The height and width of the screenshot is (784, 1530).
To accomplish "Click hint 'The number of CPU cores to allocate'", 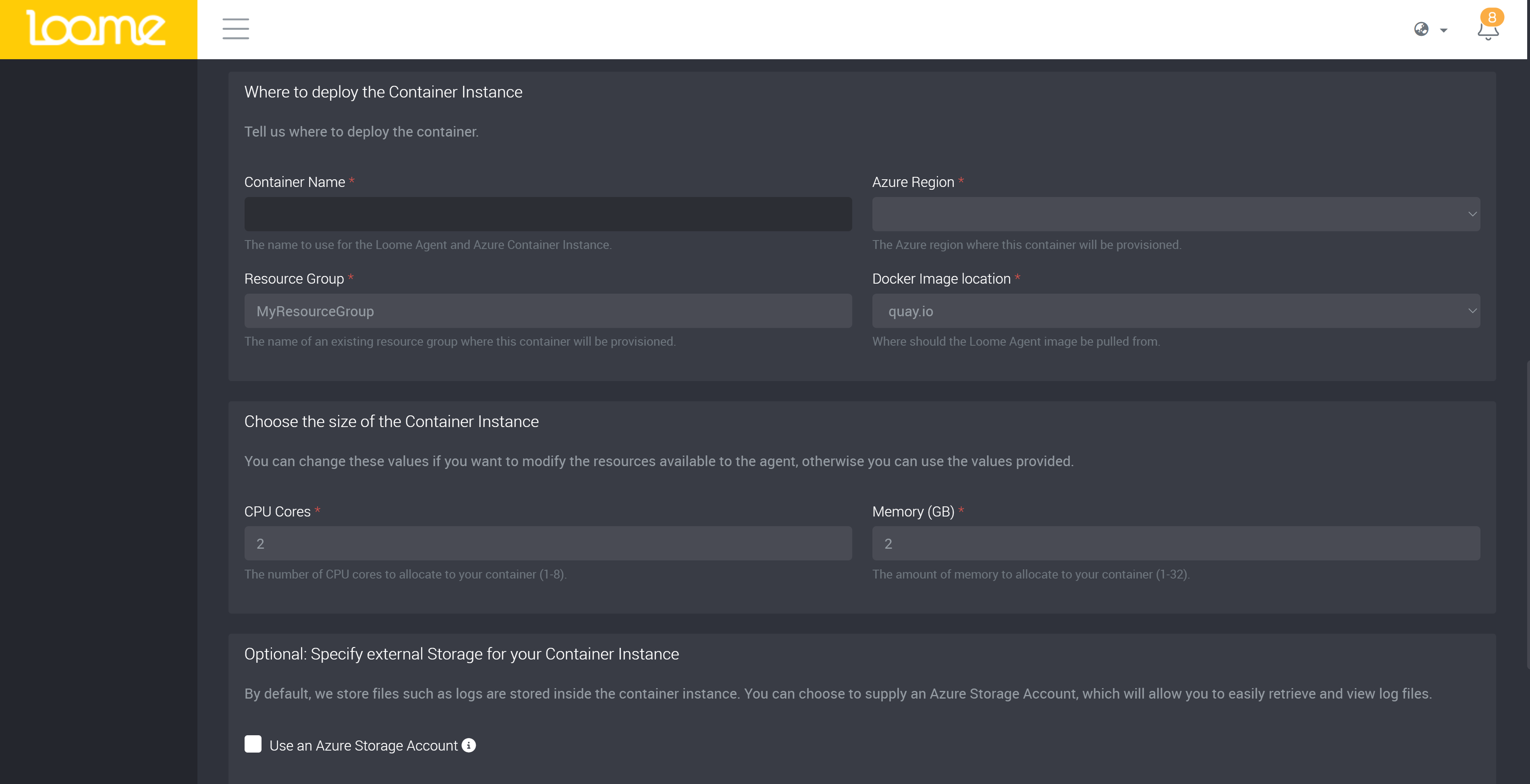I will coord(406,575).
